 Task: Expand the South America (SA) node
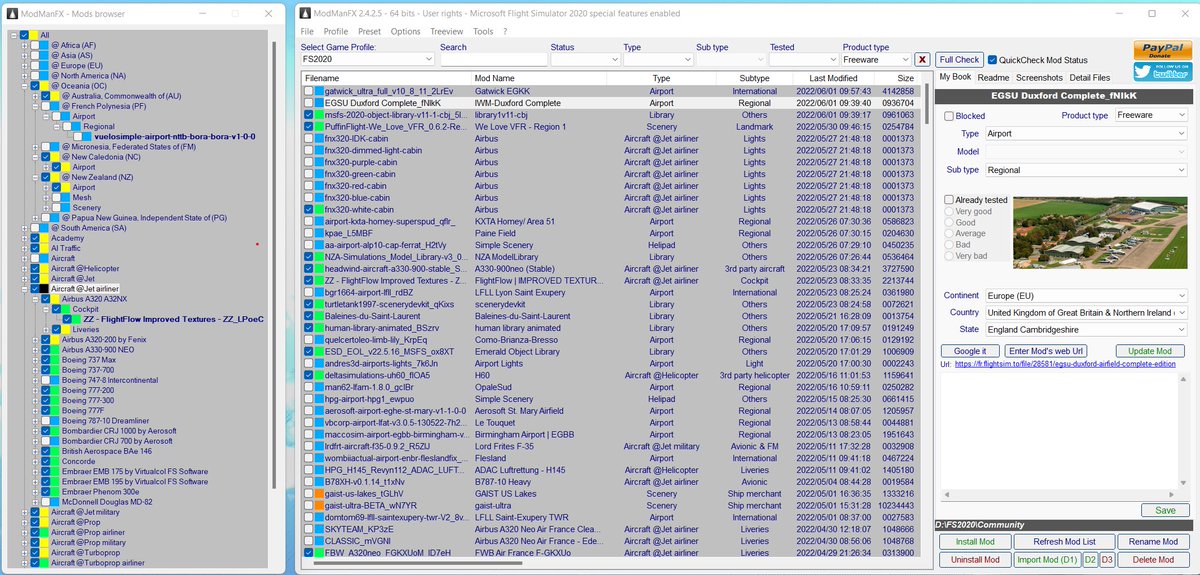point(24,228)
